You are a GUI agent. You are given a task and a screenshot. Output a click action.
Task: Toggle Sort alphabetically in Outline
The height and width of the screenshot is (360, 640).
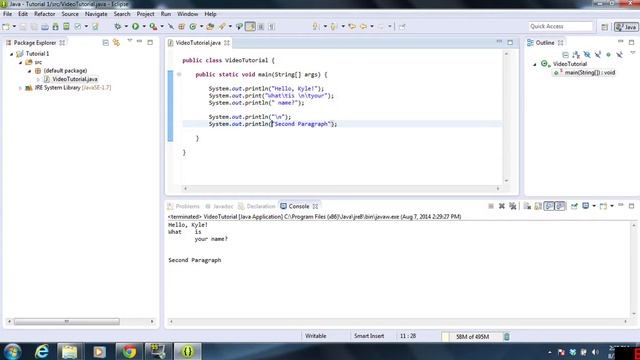pos(576,54)
